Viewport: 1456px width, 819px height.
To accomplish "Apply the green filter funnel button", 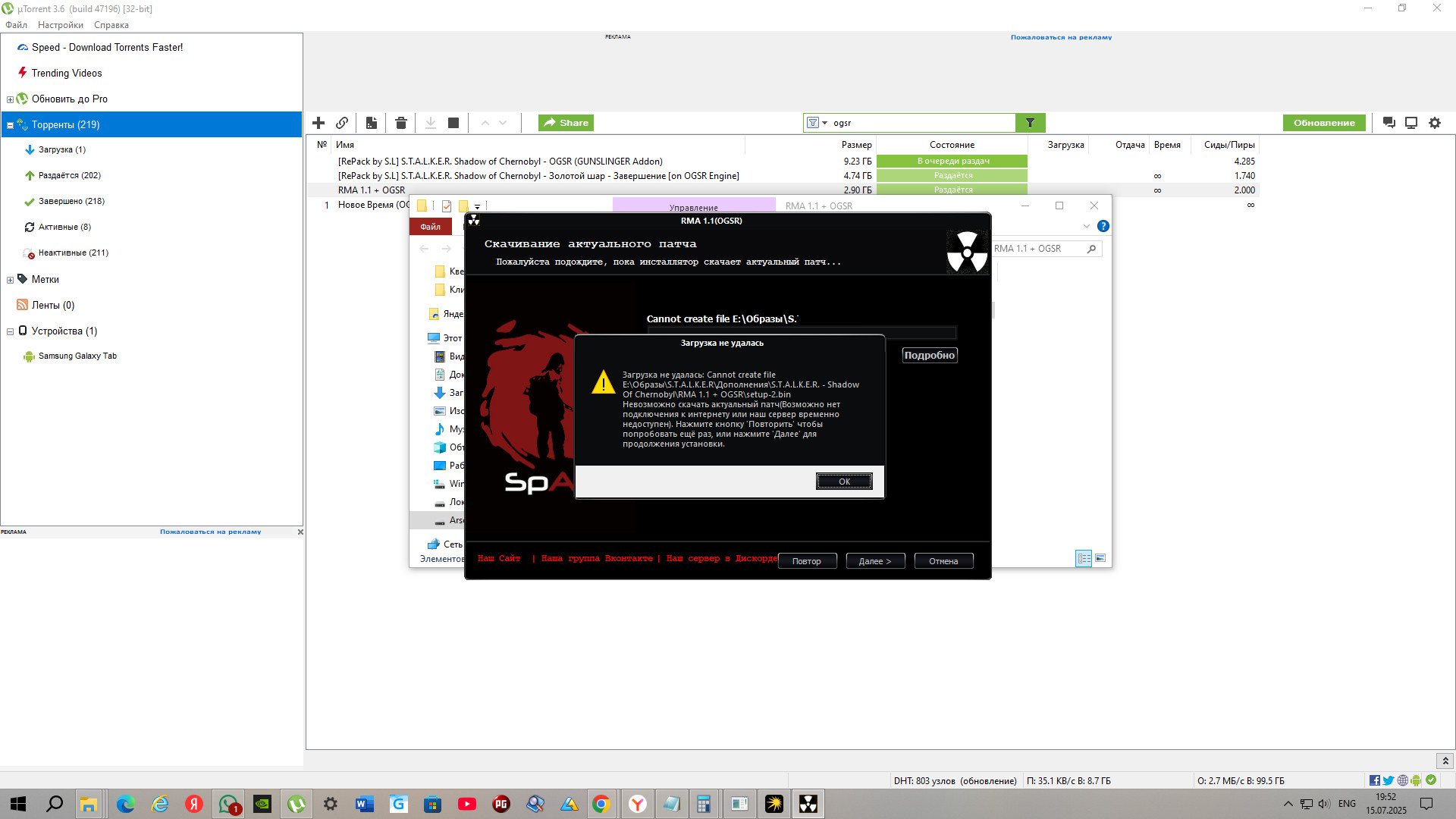I will coord(1030,123).
